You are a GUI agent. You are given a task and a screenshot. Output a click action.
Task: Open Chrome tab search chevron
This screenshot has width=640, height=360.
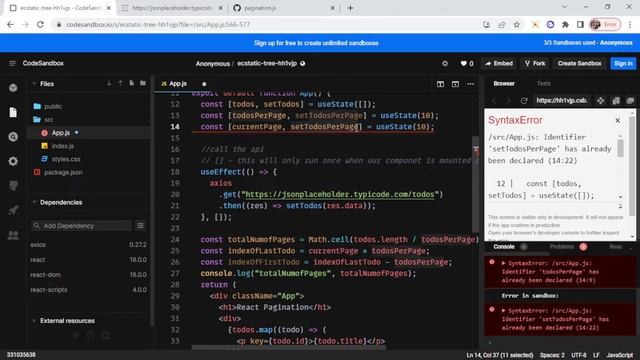pyautogui.click(x=564, y=7)
